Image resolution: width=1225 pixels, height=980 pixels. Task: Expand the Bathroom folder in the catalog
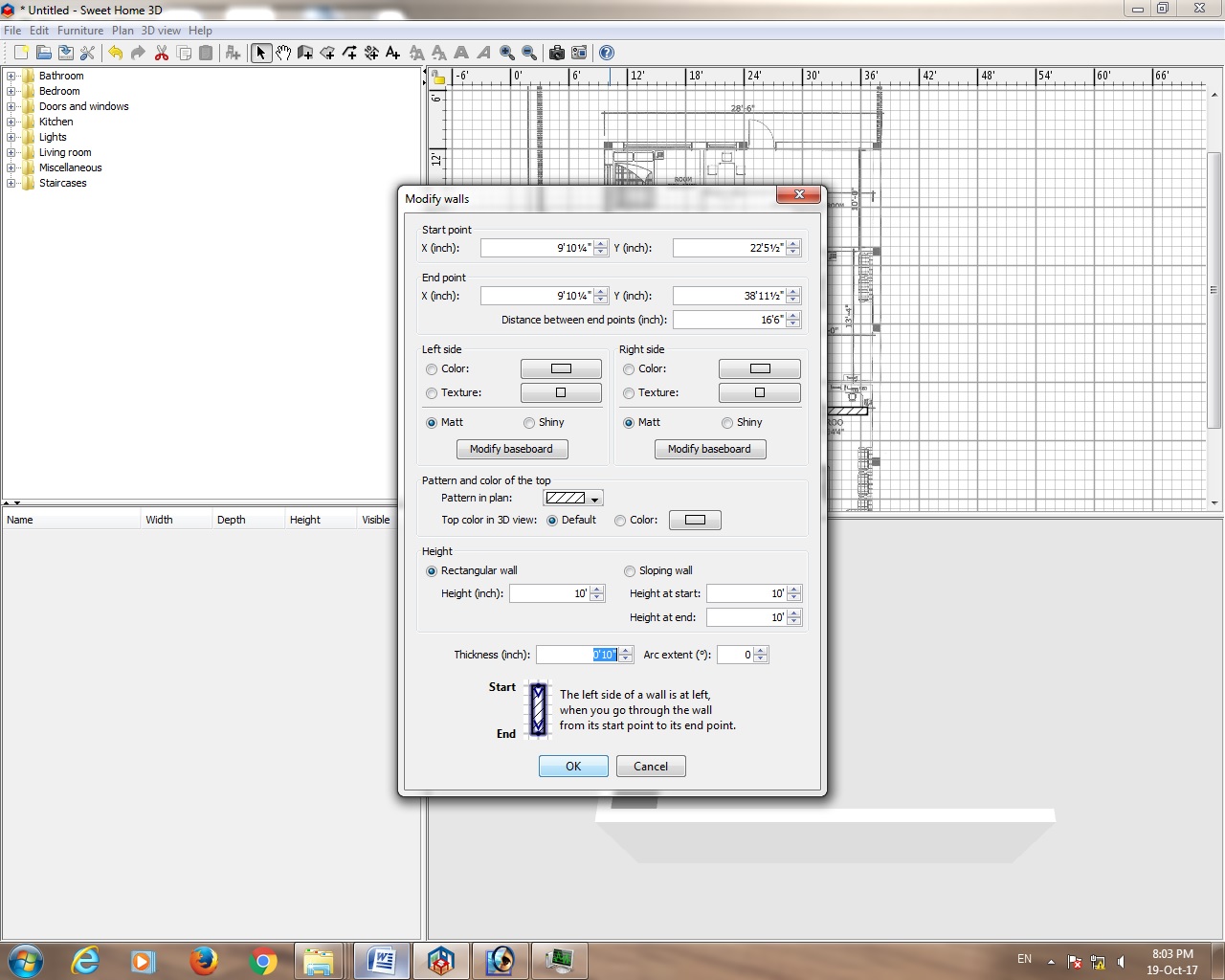(x=11, y=77)
